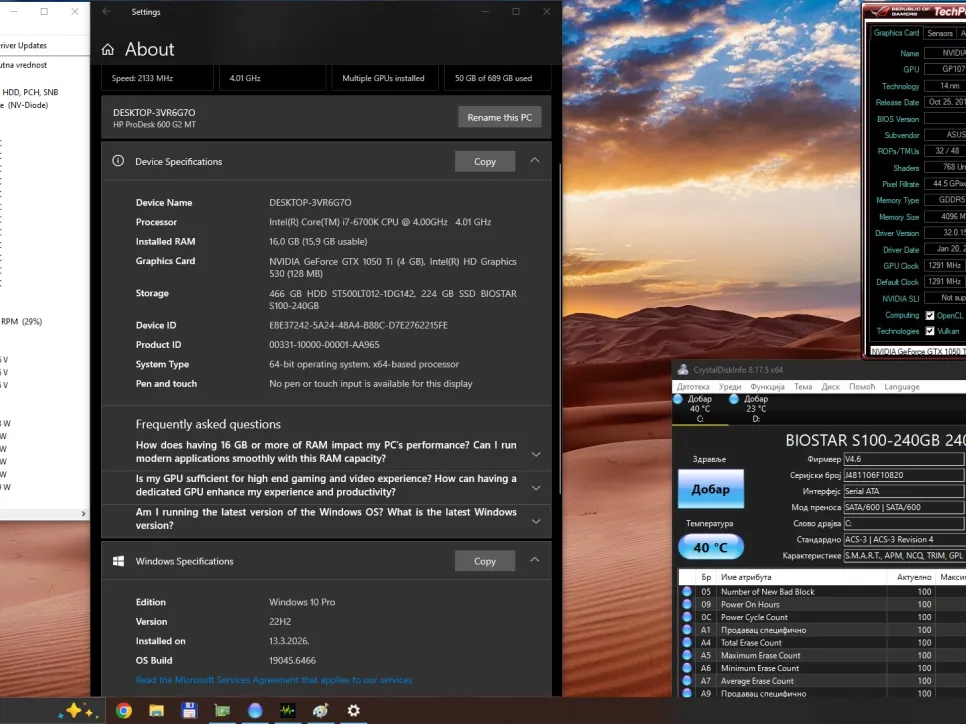Click the Rename this PC button

[x=499, y=117]
